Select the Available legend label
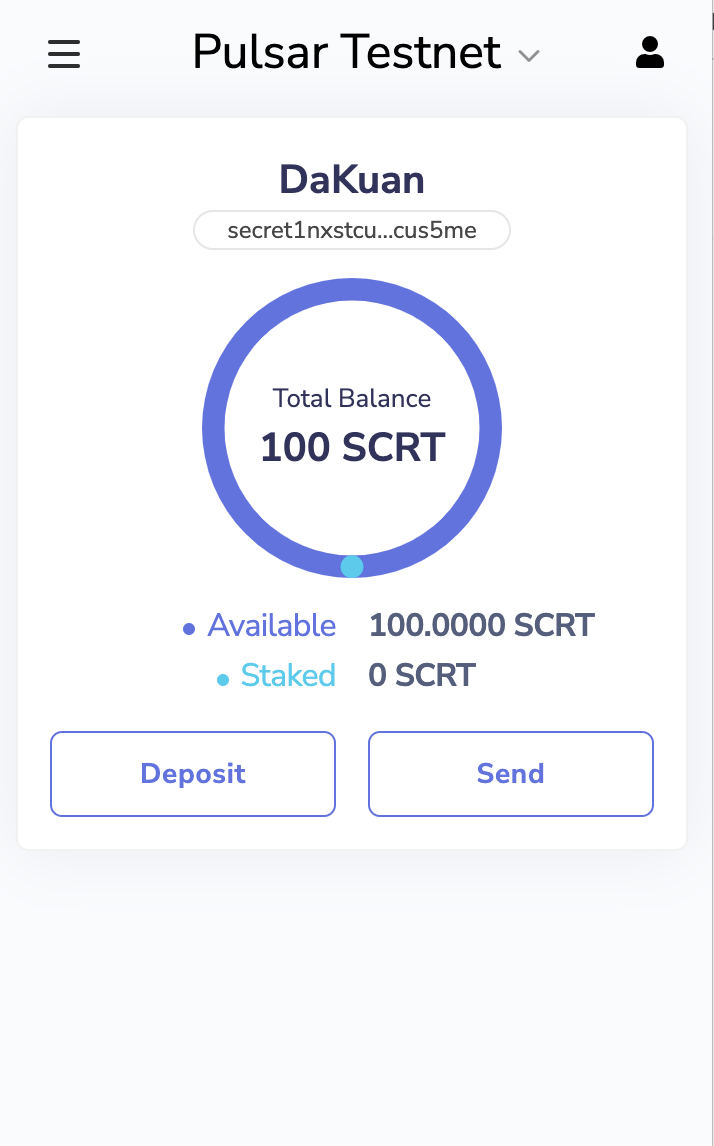The width and height of the screenshot is (714, 1146). 272,626
